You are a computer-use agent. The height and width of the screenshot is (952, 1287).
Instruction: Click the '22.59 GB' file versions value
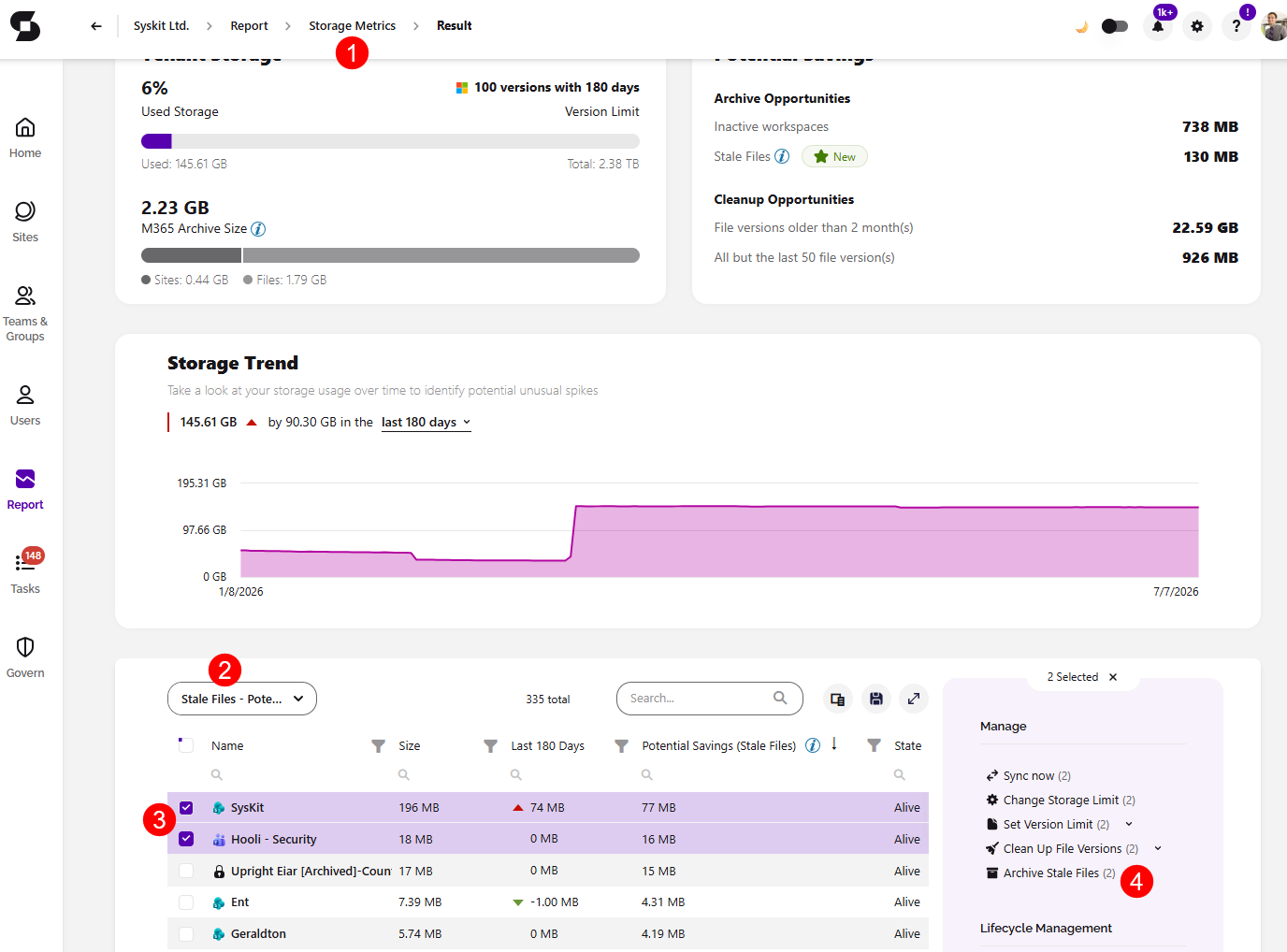(x=1205, y=227)
